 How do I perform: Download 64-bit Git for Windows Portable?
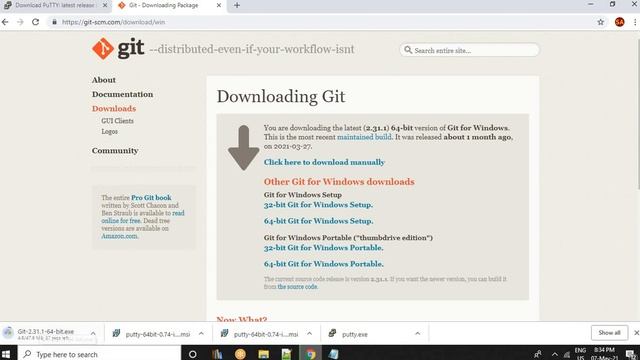point(324,264)
